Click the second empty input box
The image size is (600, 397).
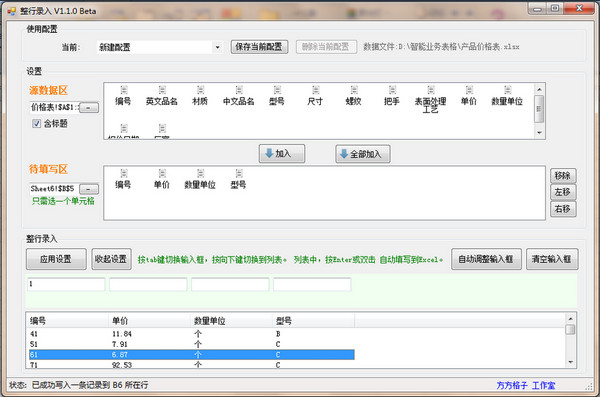point(148,284)
